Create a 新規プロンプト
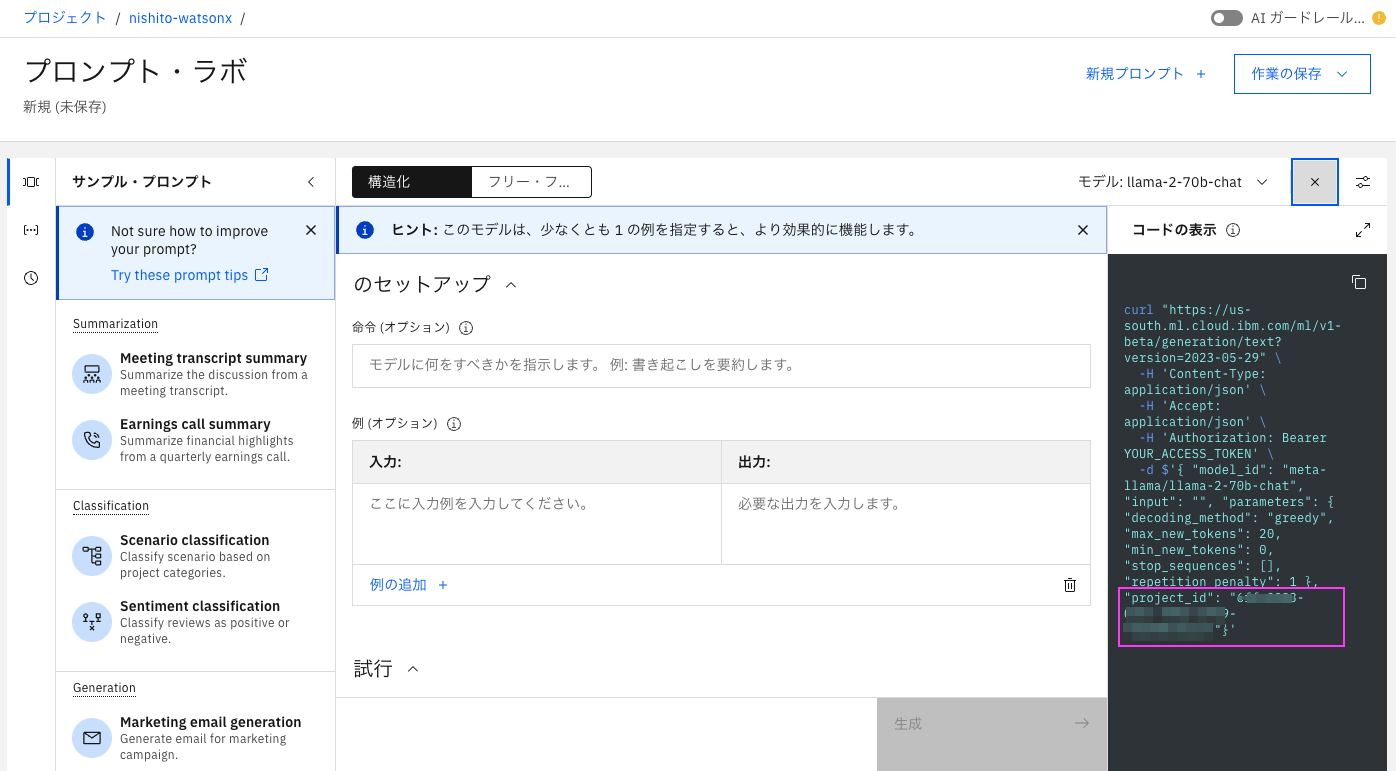The width and height of the screenshot is (1396, 771). pyautogui.click(x=1146, y=74)
